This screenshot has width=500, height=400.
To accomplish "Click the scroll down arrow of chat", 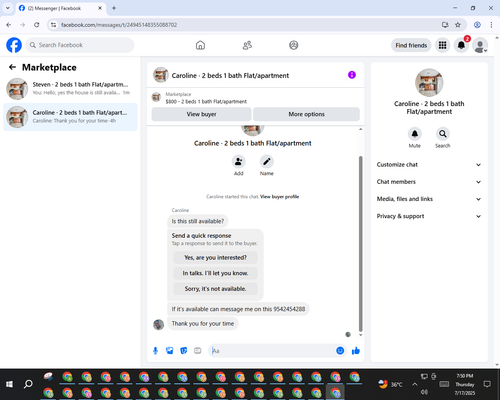I will click(x=360, y=335).
